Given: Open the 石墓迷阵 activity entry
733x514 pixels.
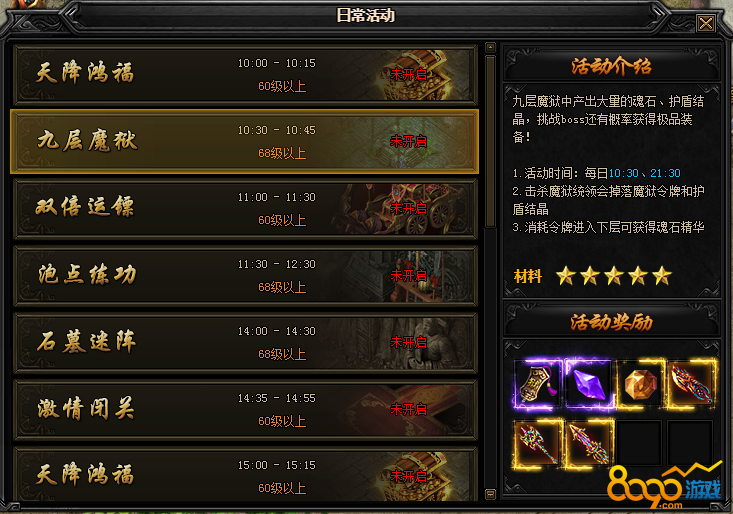Looking at the screenshot, I should pos(245,343).
